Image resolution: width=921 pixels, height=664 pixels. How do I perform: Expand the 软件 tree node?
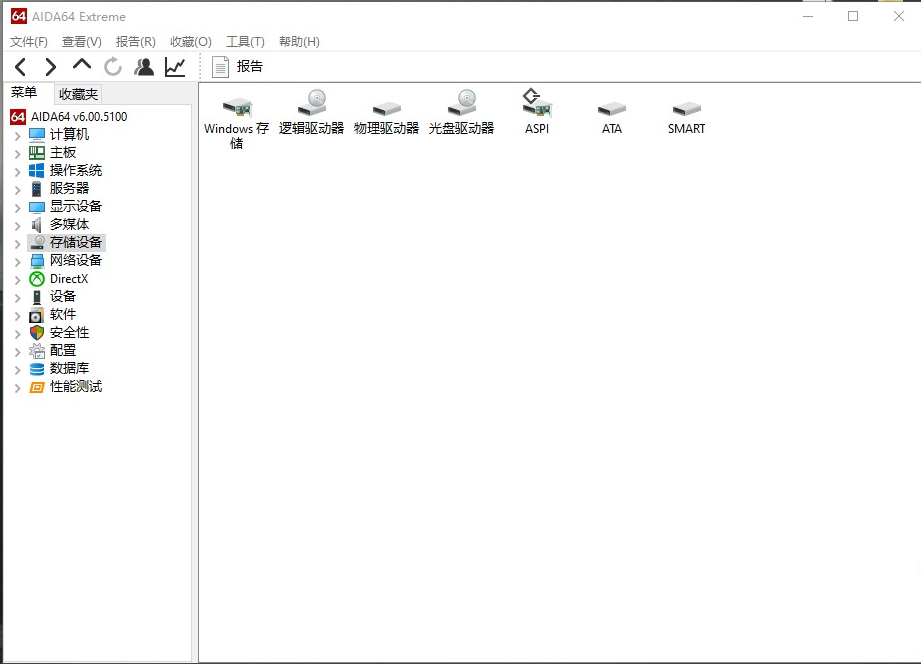pyautogui.click(x=18, y=316)
